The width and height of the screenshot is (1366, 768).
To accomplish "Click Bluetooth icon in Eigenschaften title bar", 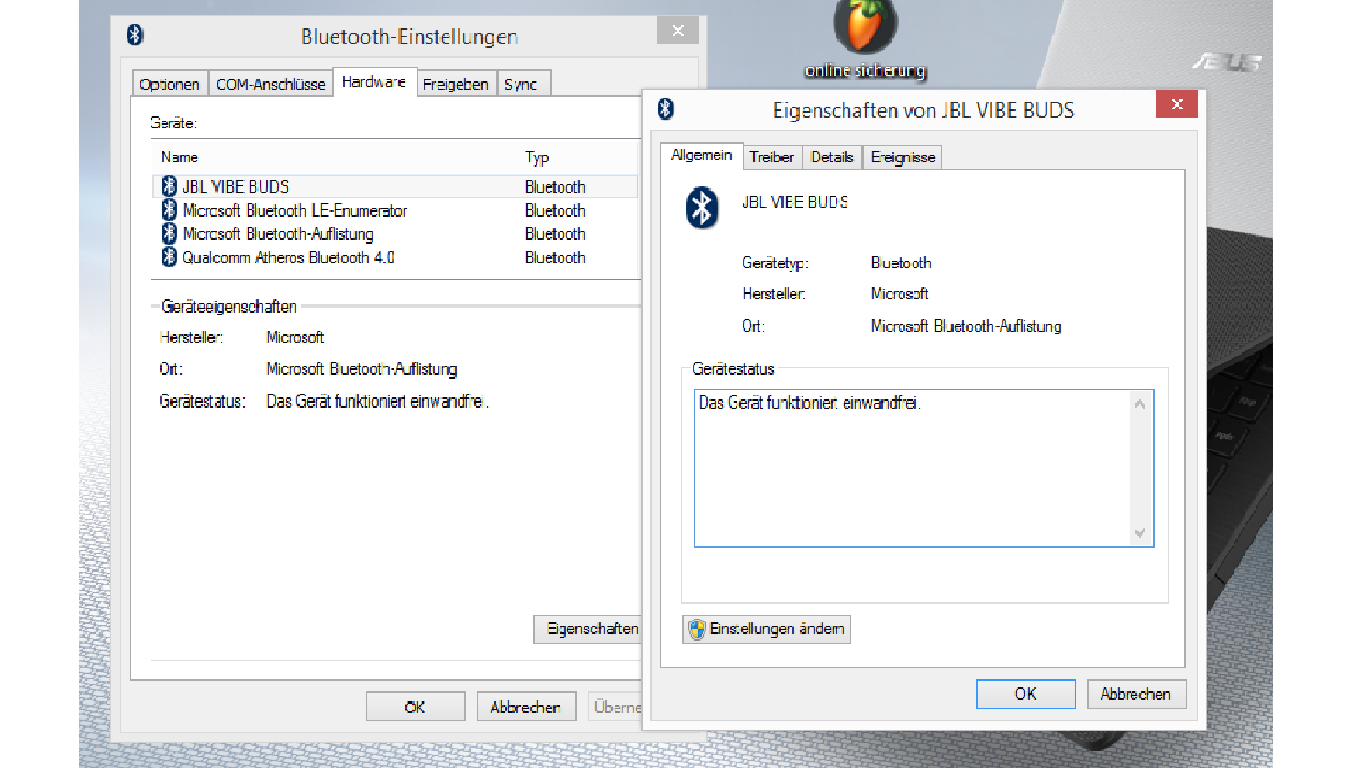I will point(666,108).
